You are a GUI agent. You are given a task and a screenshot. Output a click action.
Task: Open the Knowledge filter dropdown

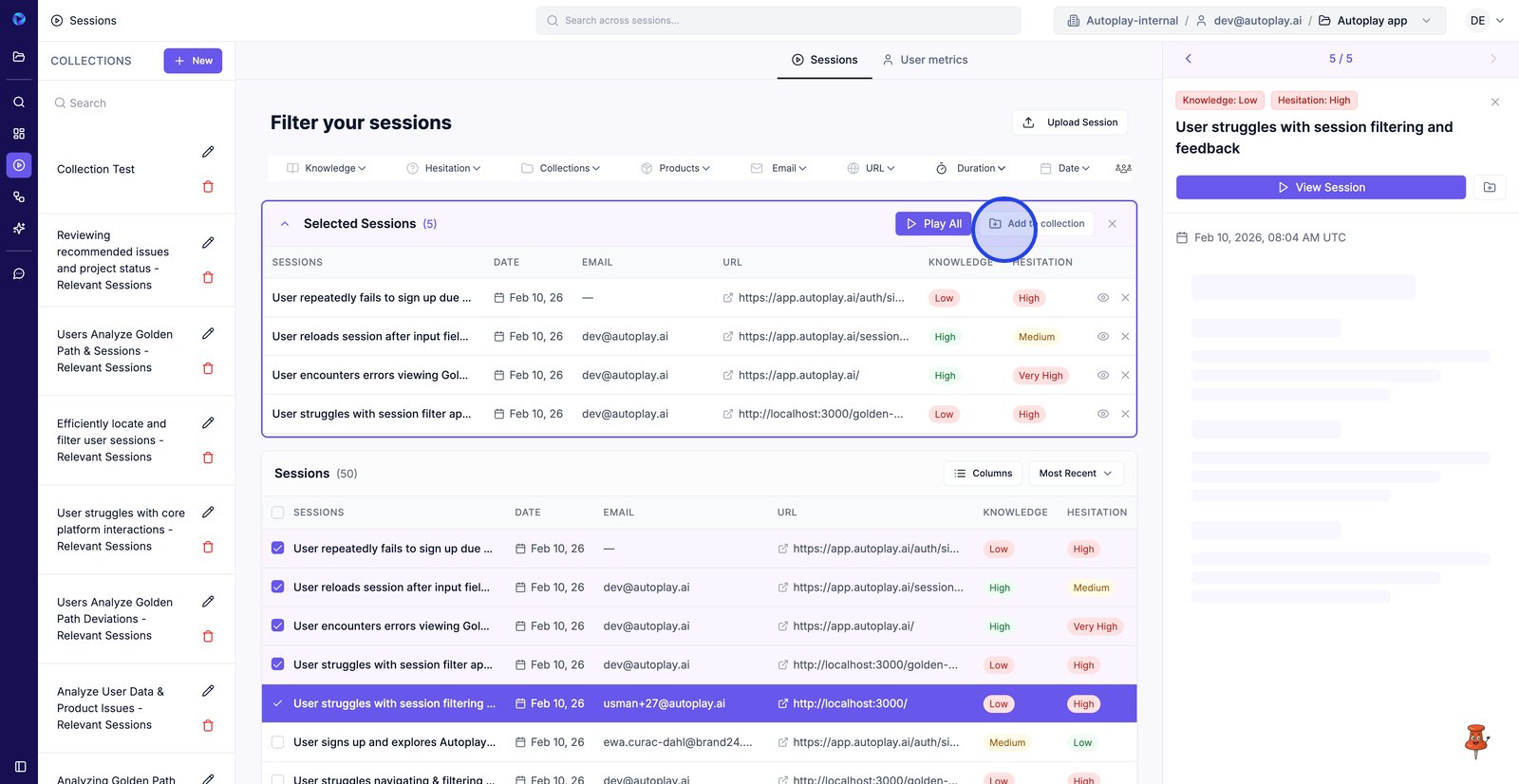pos(327,168)
